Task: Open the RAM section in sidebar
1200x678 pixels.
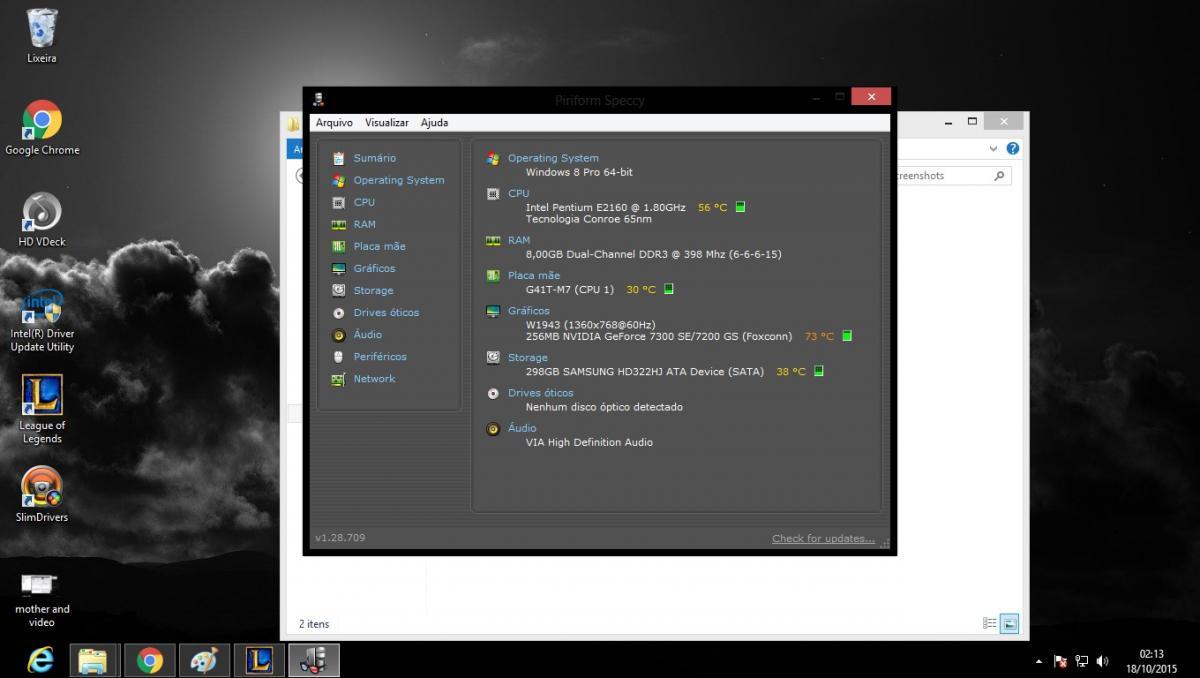Action: [x=364, y=224]
